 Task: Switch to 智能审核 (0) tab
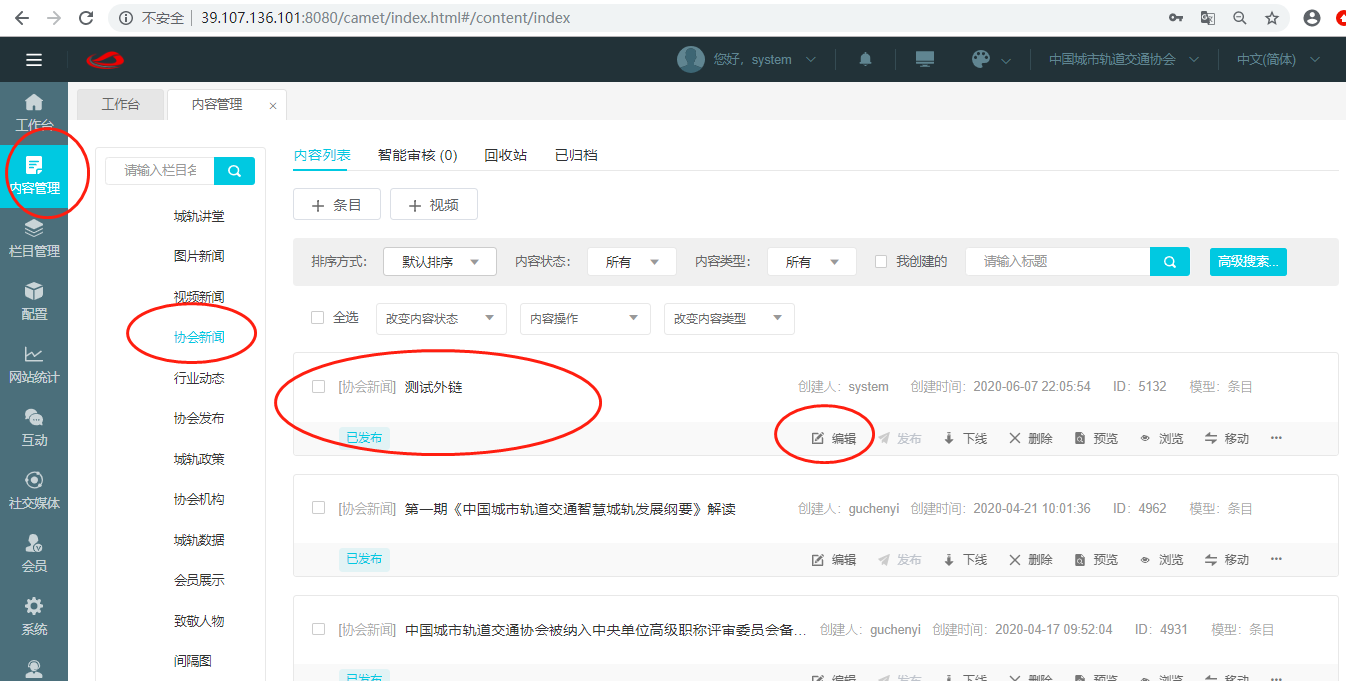417,155
